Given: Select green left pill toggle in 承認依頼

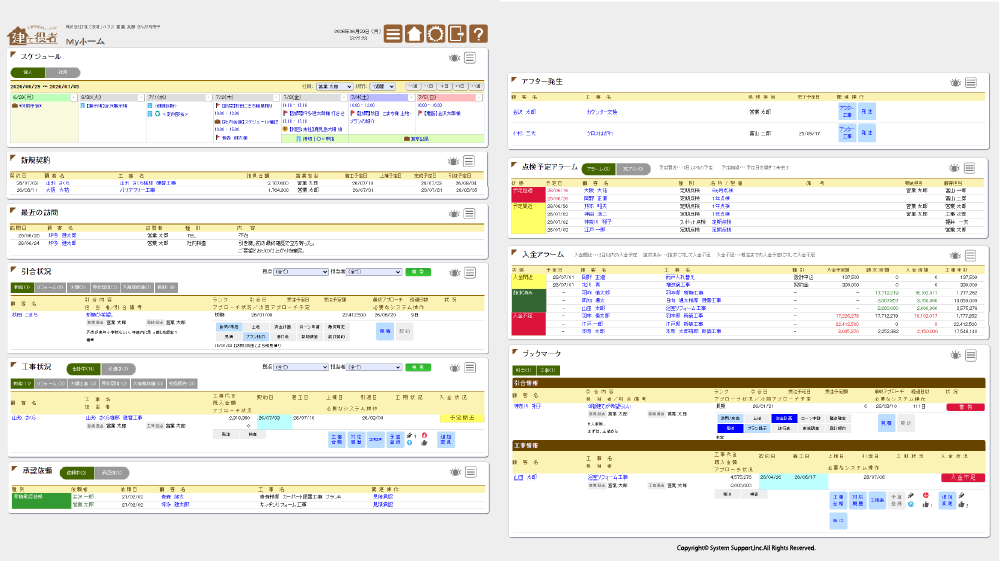Looking at the screenshot, I should (77, 473).
